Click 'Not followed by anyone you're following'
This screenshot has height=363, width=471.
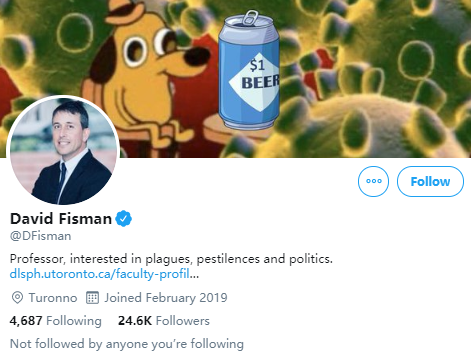pyautogui.click(x=127, y=344)
